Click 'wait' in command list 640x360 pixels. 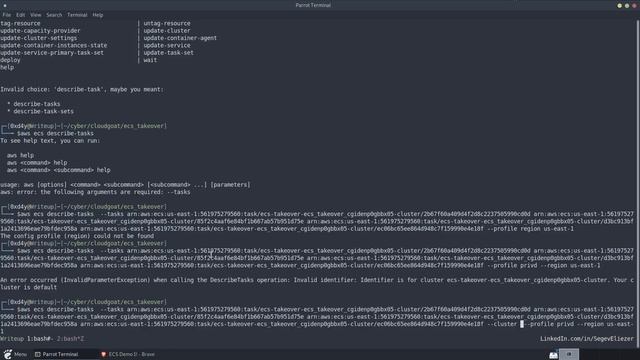point(150,60)
